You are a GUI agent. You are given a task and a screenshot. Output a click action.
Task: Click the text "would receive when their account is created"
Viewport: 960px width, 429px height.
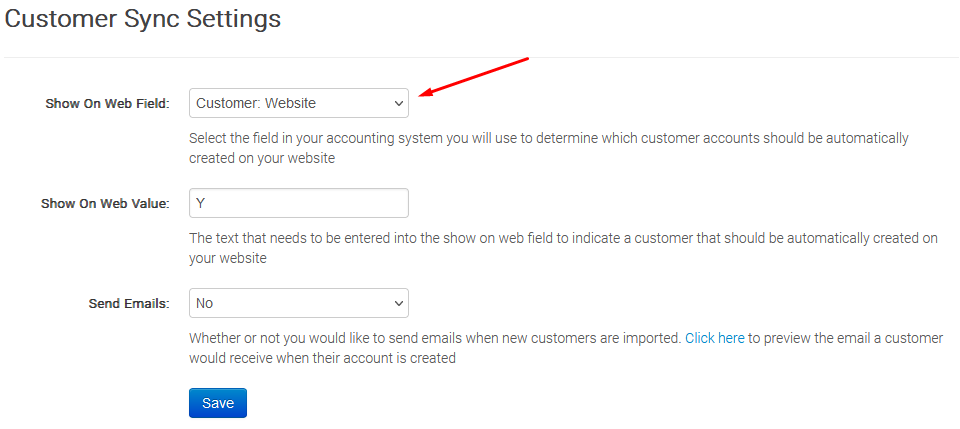click(322, 358)
